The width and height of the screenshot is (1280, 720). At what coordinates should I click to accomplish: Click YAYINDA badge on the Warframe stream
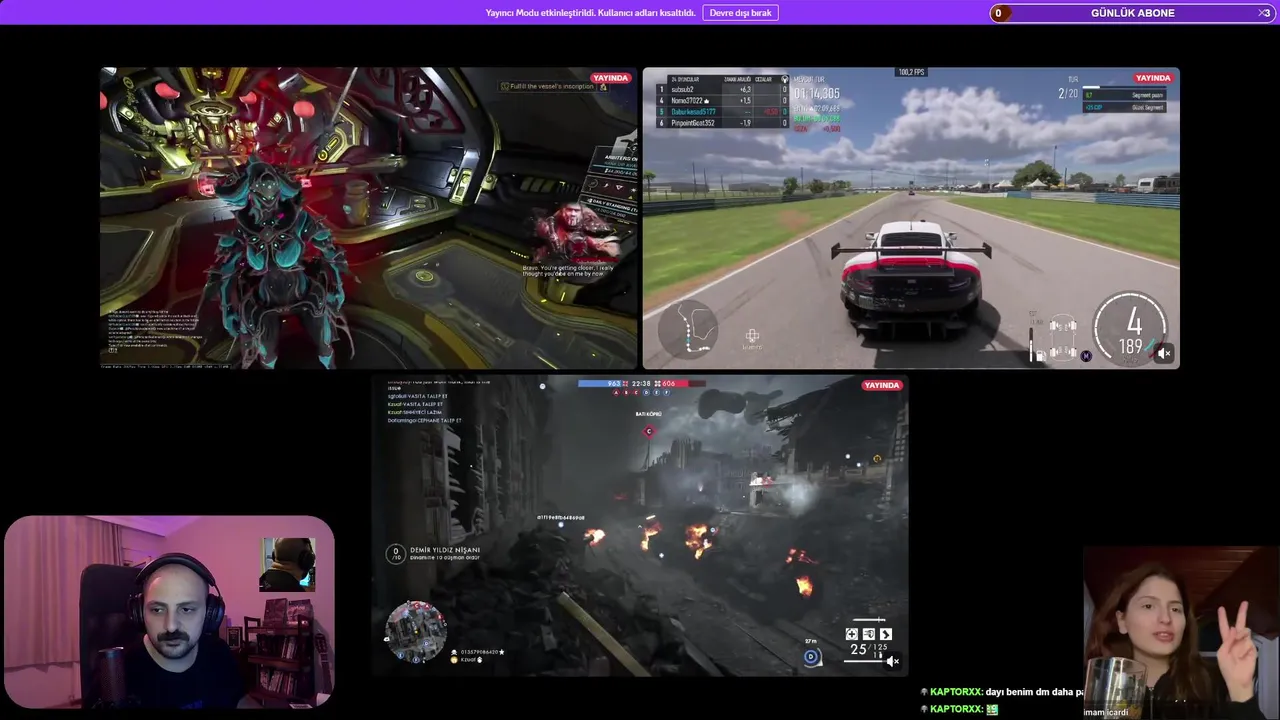(x=610, y=78)
